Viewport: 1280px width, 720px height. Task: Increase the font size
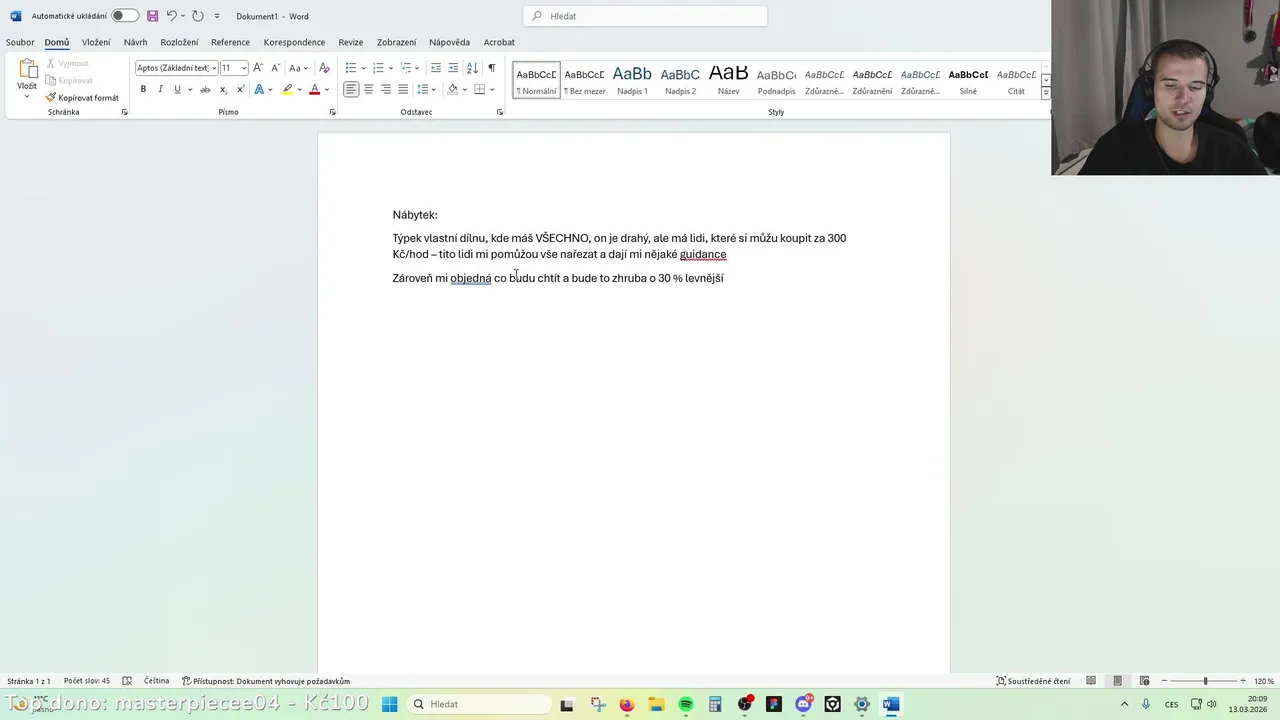(x=258, y=68)
